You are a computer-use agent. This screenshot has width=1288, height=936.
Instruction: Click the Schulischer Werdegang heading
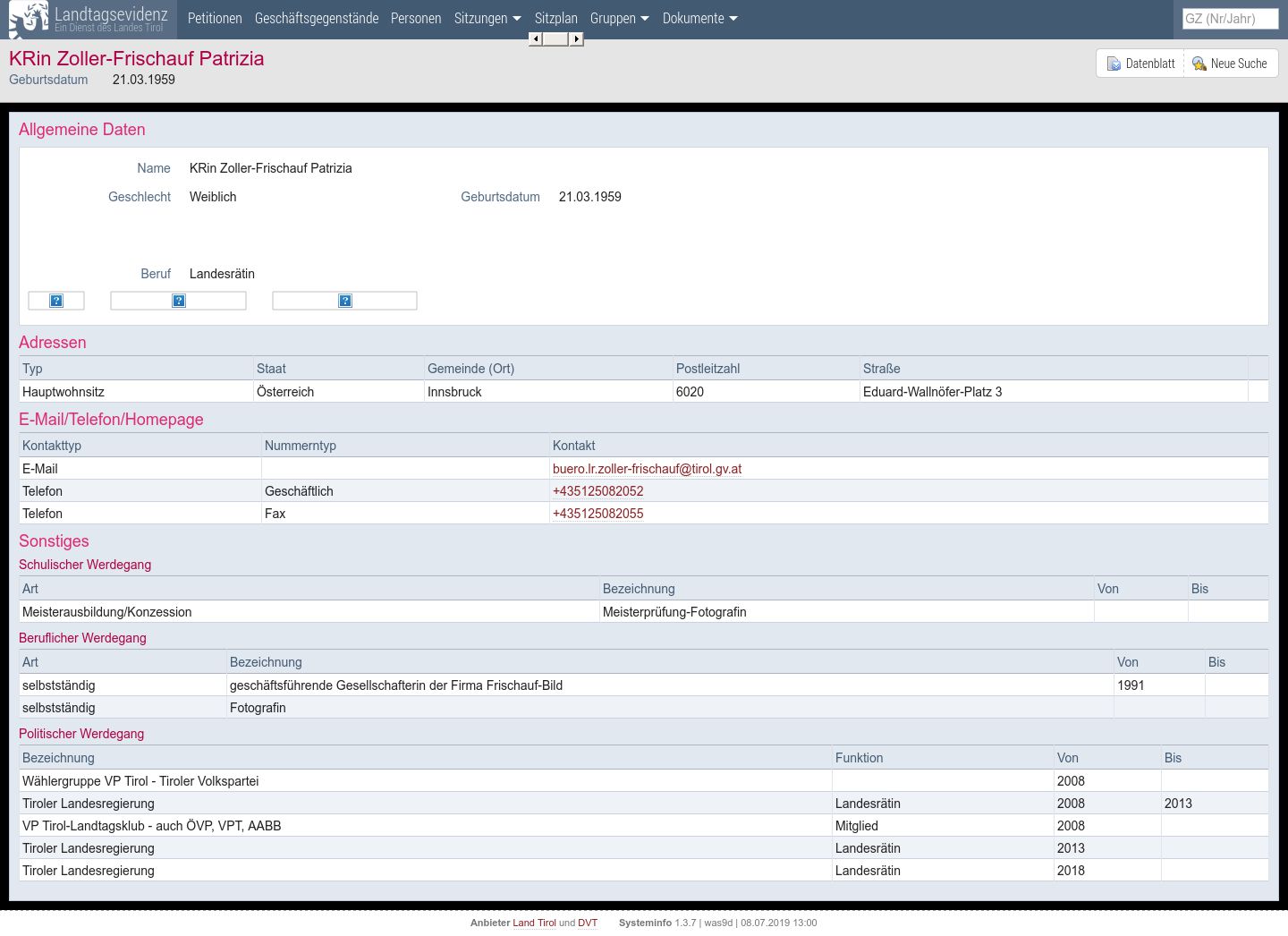tap(85, 565)
